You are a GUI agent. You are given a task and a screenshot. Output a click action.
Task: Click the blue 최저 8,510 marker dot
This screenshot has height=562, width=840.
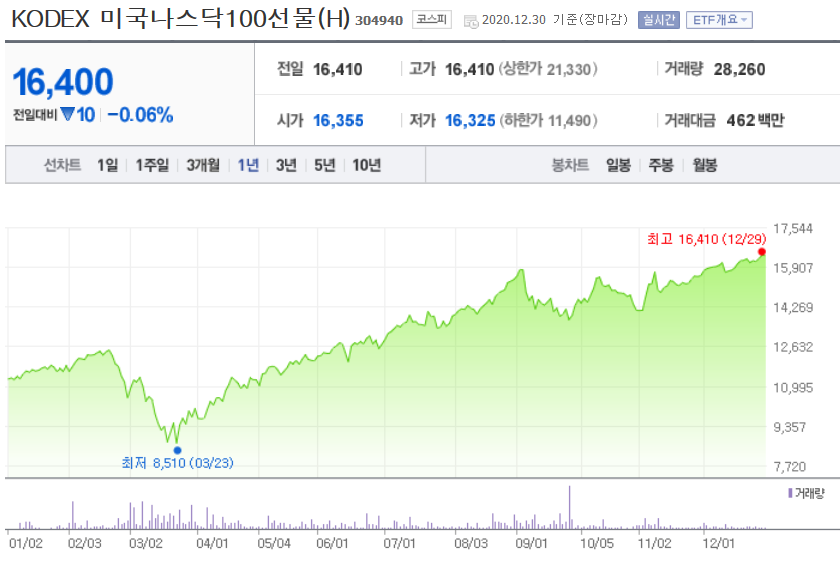click(x=177, y=451)
